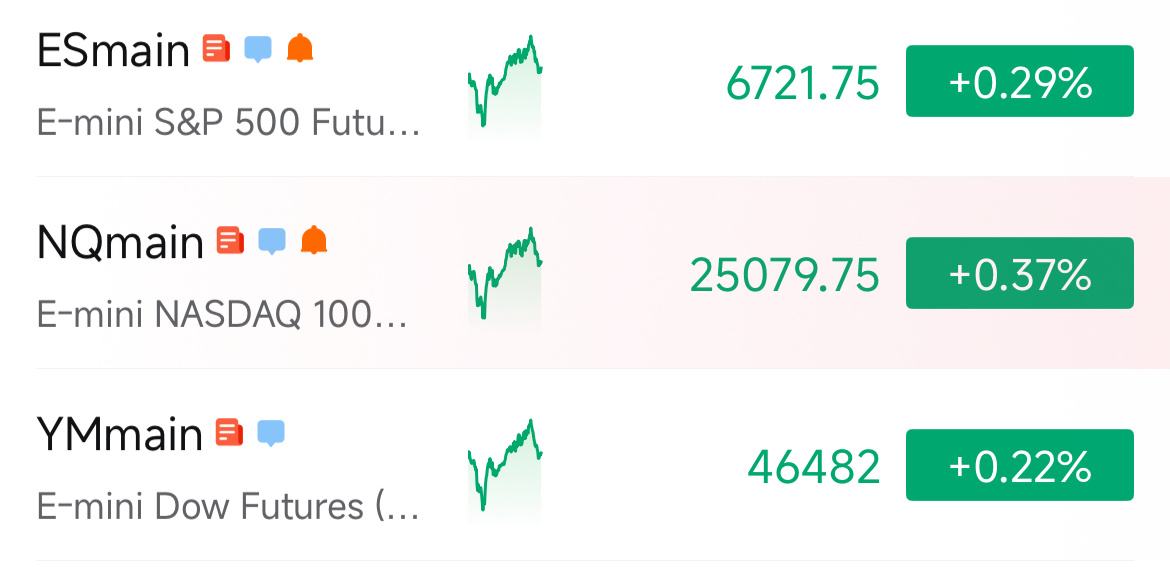The image size is (1170, 567).
Task: Click the NQmain price 25079.75
Action: 785,275
